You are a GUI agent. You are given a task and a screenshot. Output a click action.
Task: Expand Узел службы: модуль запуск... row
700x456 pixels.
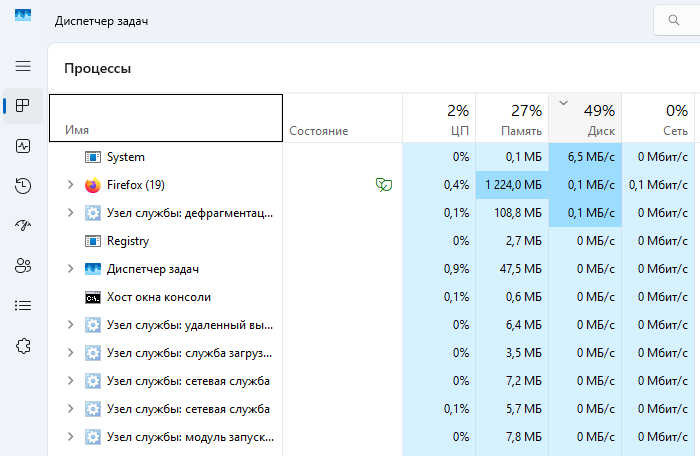coord(70,436)
